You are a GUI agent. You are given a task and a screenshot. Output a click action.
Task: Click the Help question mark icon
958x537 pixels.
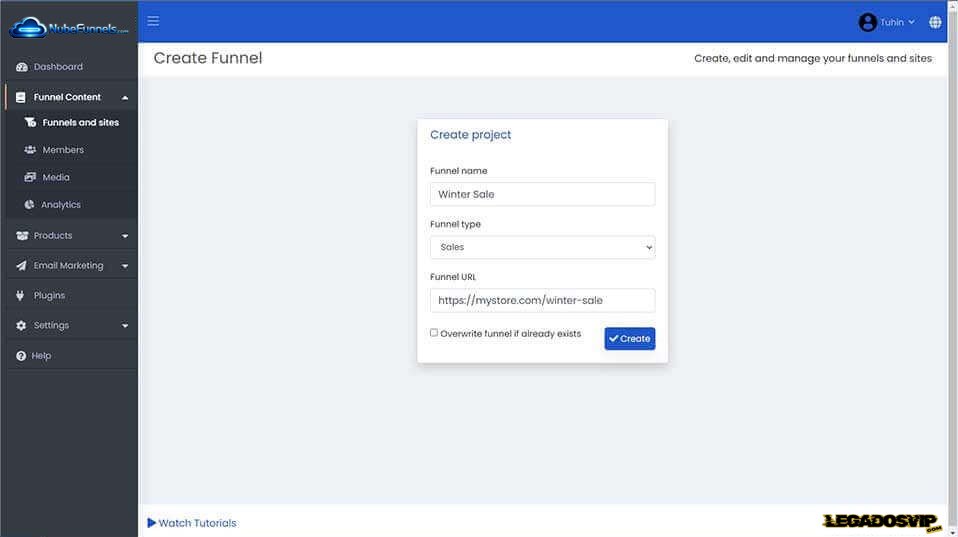[x=21, y=356]
